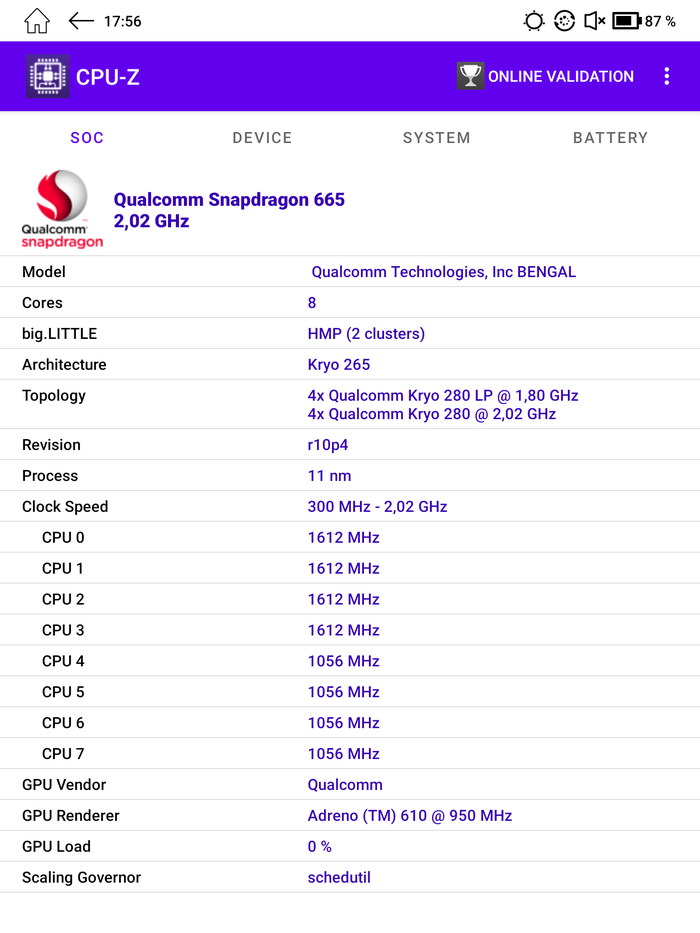
Task: Tap the 17:56 clock in status bar
Action: click(122, 21)
